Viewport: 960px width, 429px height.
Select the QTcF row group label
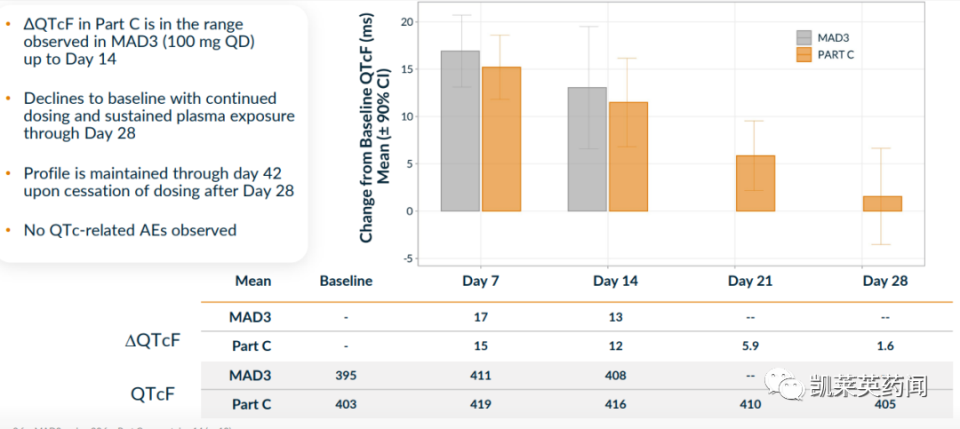[153, 393]
